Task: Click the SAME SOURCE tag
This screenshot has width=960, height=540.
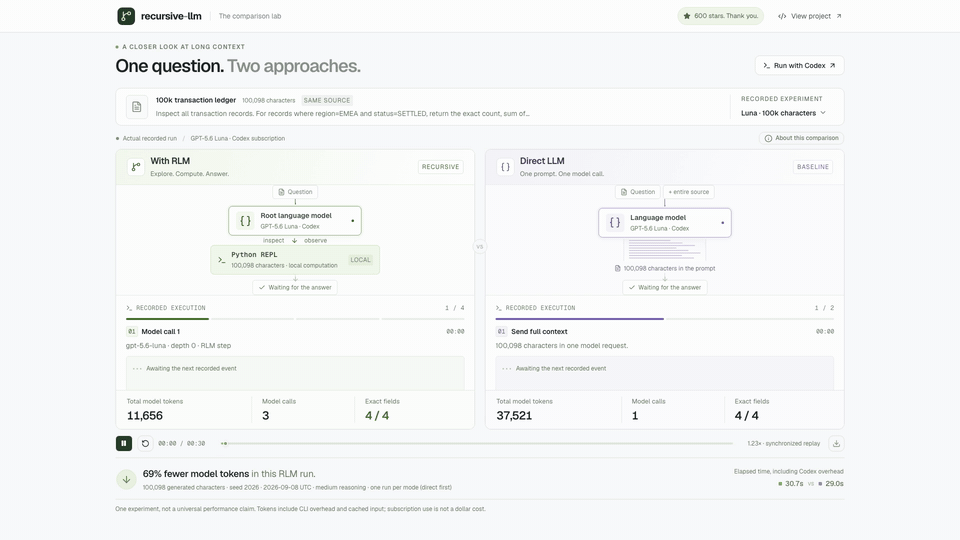Action: (327, 100)
